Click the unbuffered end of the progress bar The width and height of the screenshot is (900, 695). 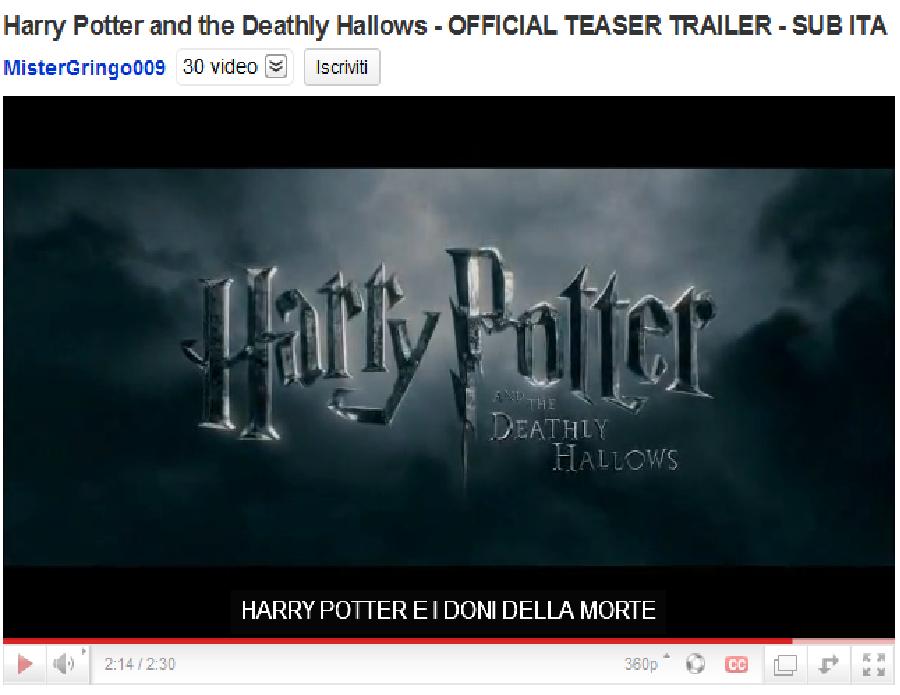coord(843,640)
